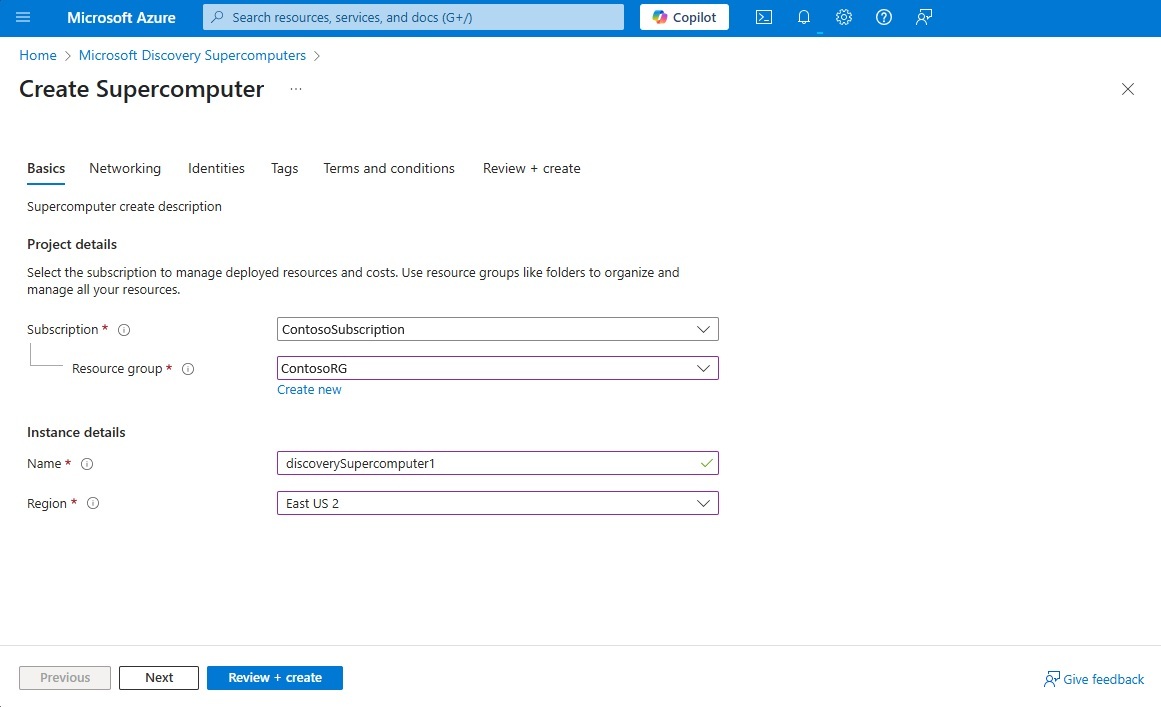Expand the Subscription dropdown
Screen dimensions: 1161x707
click(498, 329)
